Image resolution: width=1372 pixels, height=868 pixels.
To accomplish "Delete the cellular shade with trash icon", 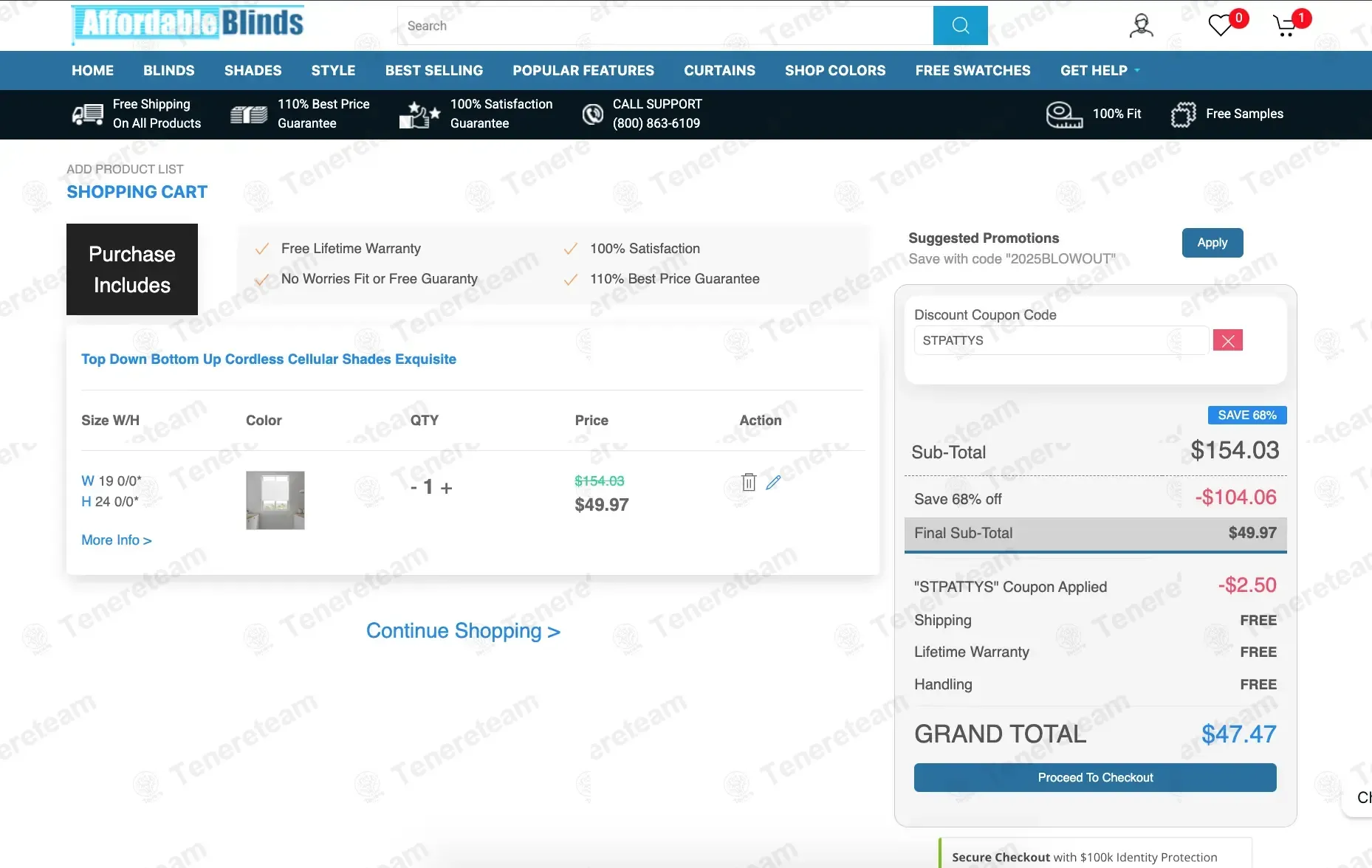I will (749, 483).
